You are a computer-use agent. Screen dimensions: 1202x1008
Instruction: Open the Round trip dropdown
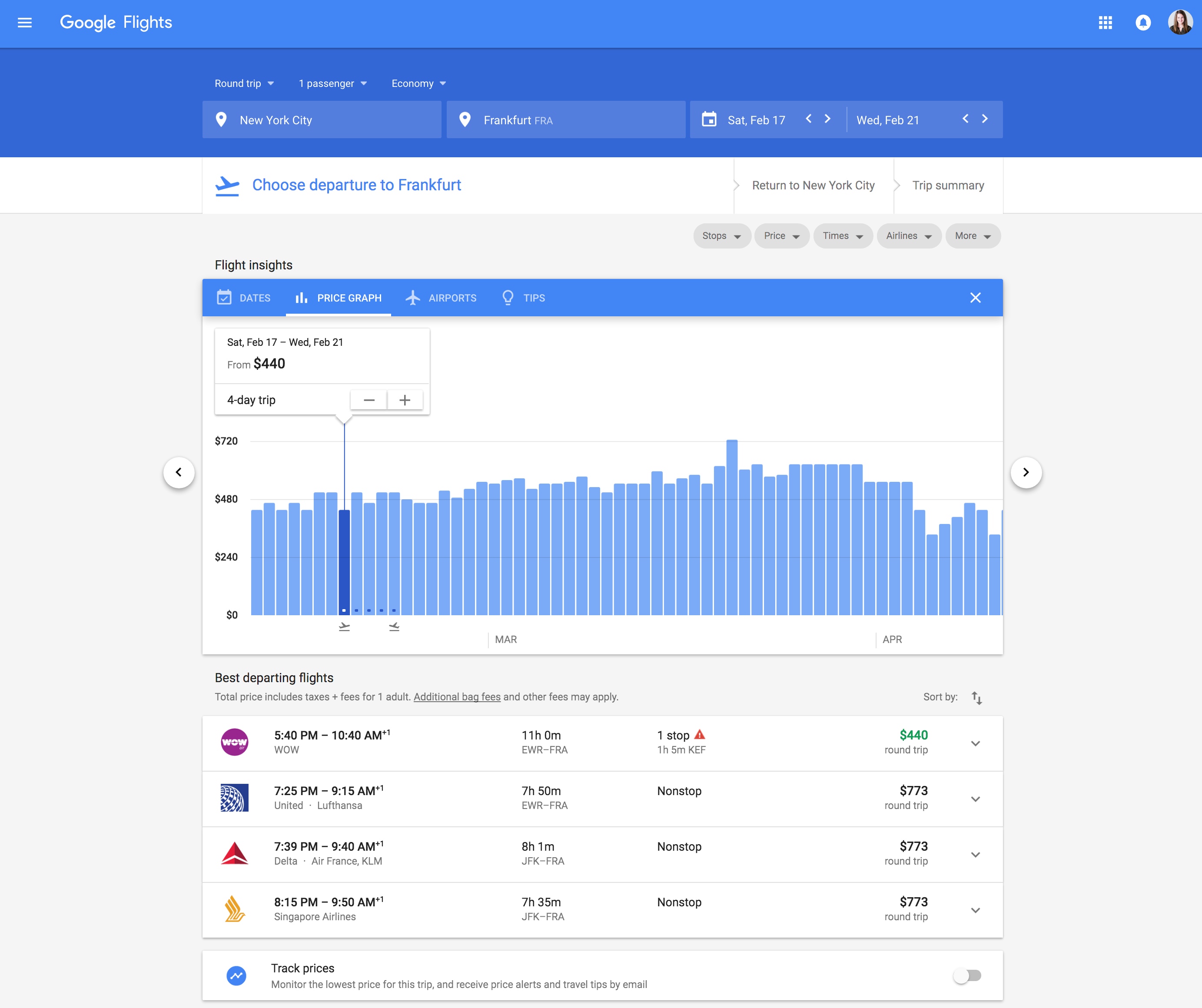tap(244, 83)
